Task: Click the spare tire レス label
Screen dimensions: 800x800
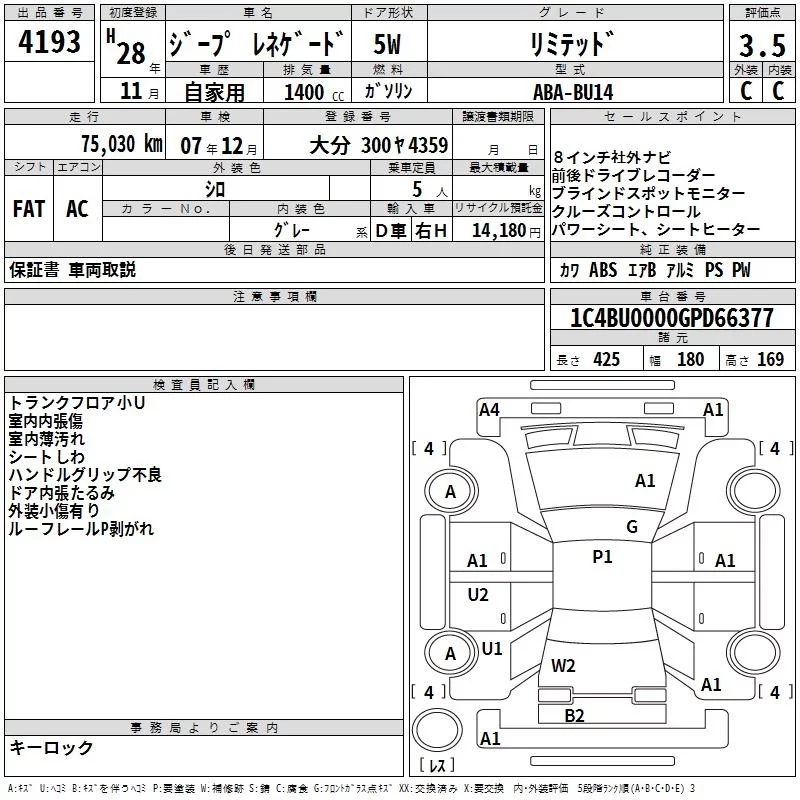Action: pyautogui.click(x=437, y=765)
